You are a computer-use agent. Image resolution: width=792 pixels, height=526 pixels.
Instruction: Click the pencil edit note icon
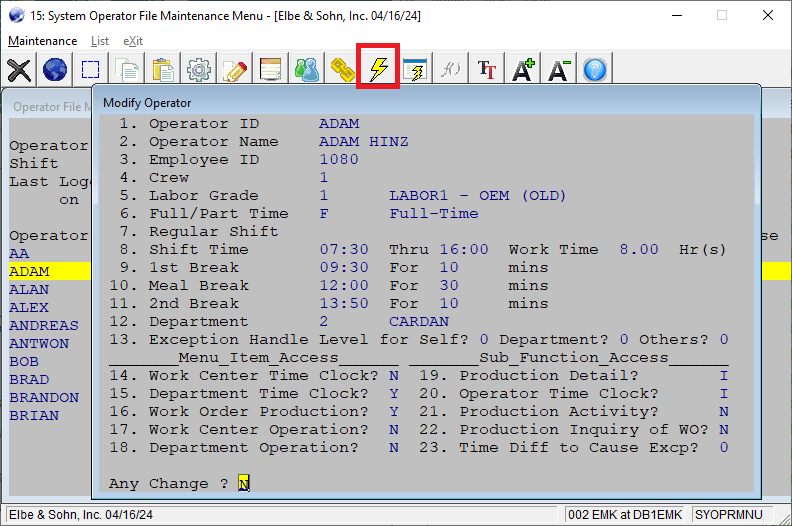tap(235, 69)
